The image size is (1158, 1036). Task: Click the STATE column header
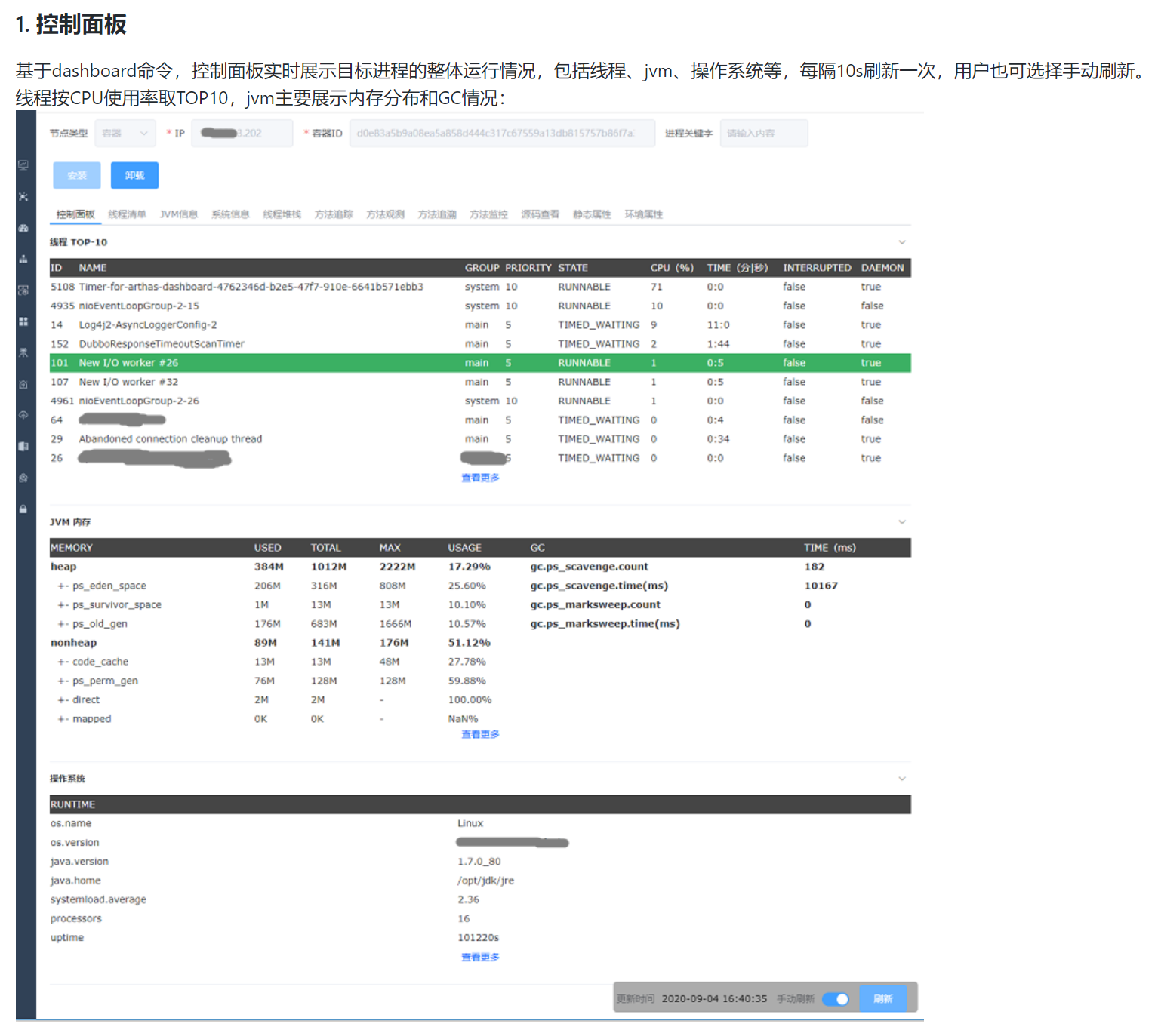click(x=573, y=268)
